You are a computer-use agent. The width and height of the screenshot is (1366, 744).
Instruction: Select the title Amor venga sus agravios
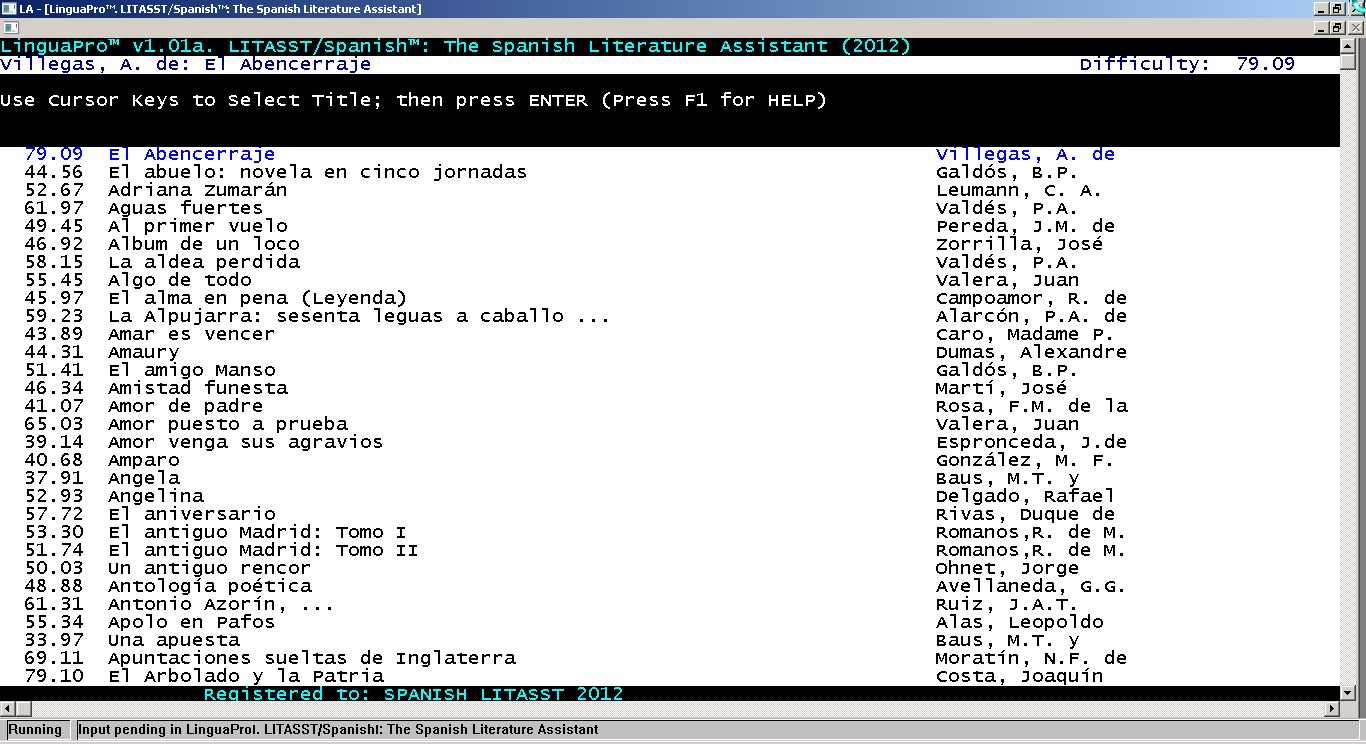tap(245, 442)
